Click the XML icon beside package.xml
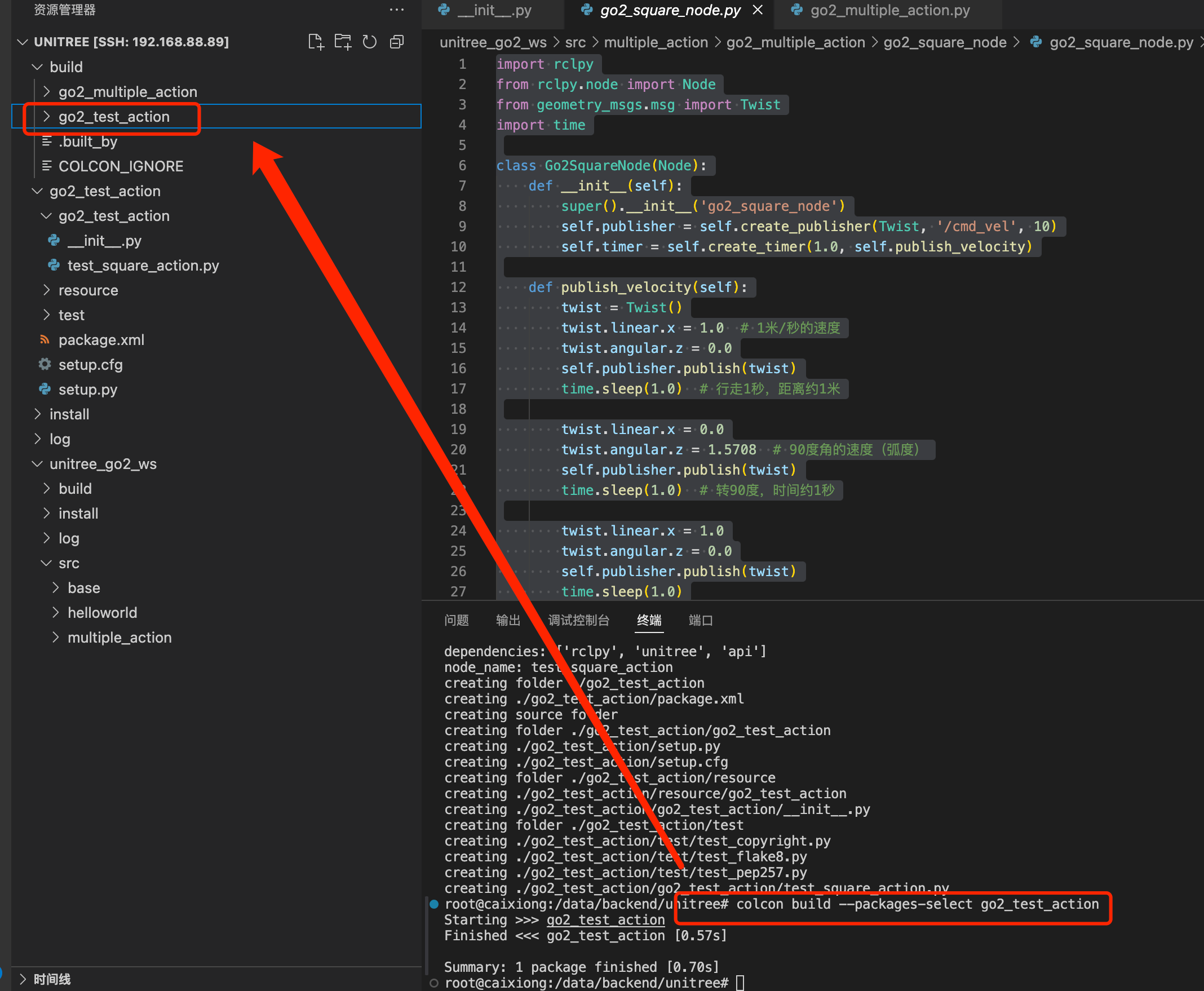 coord(45,339)
